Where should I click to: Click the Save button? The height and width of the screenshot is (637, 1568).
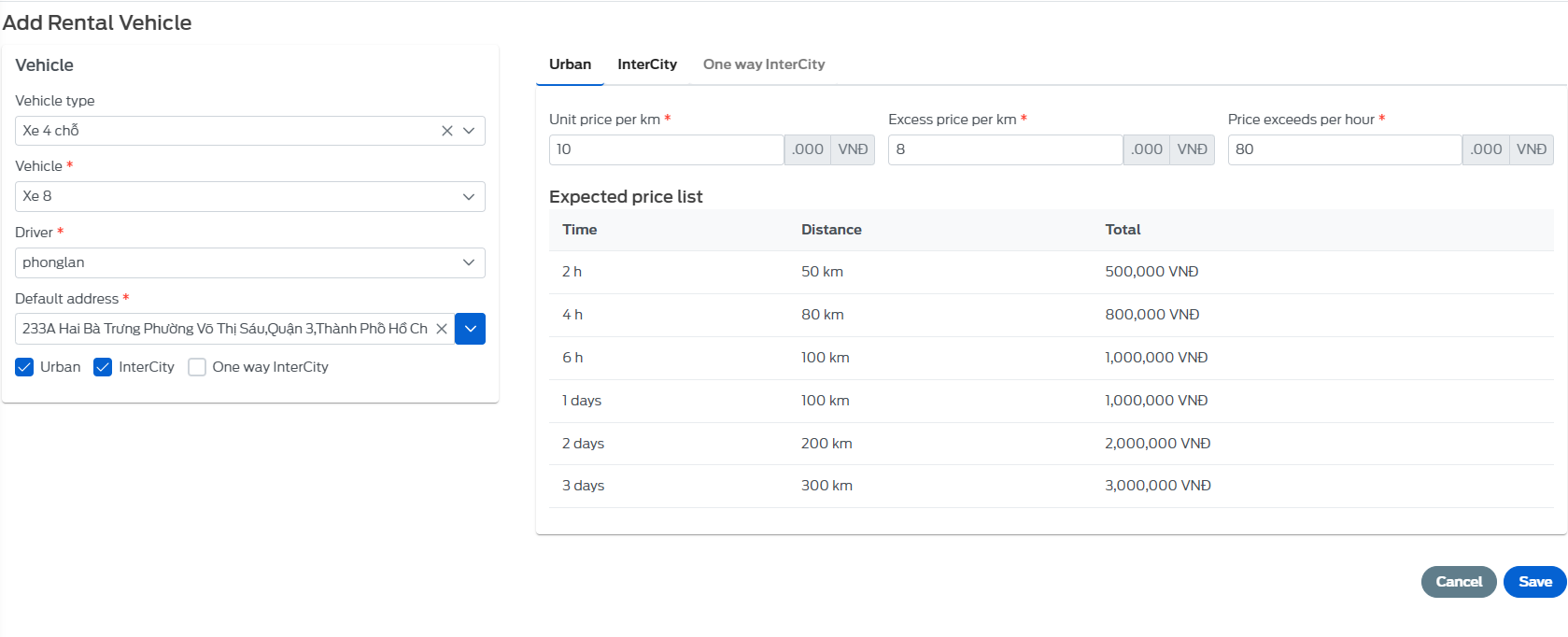[1534, 582]
